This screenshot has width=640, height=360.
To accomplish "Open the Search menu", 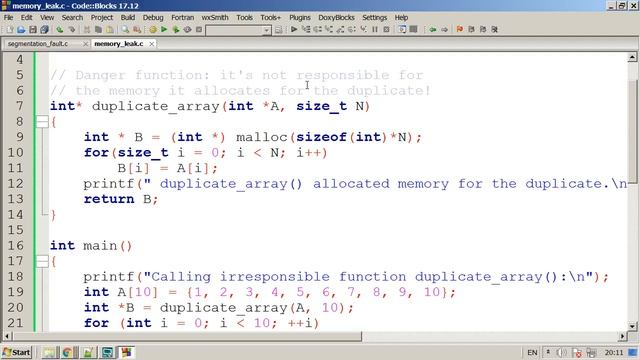I will pos(72,18).
